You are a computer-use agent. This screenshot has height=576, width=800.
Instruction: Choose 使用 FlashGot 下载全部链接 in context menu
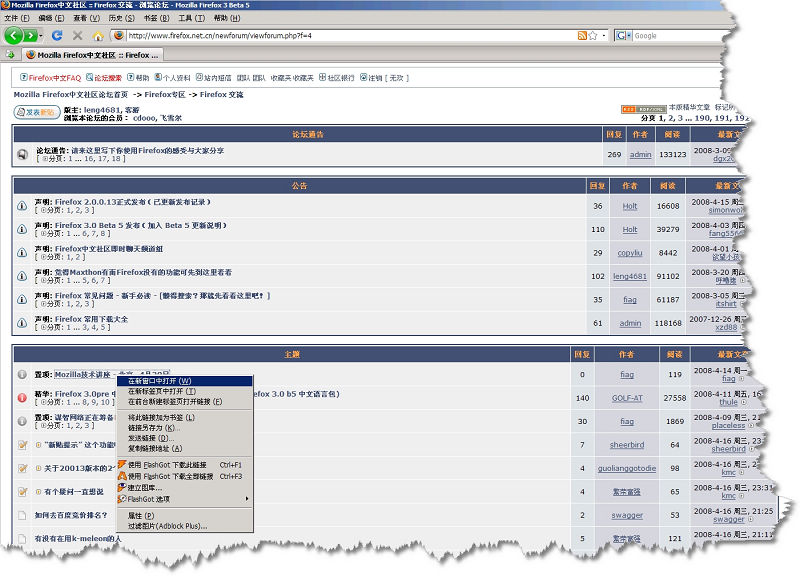tap(185, 477)
